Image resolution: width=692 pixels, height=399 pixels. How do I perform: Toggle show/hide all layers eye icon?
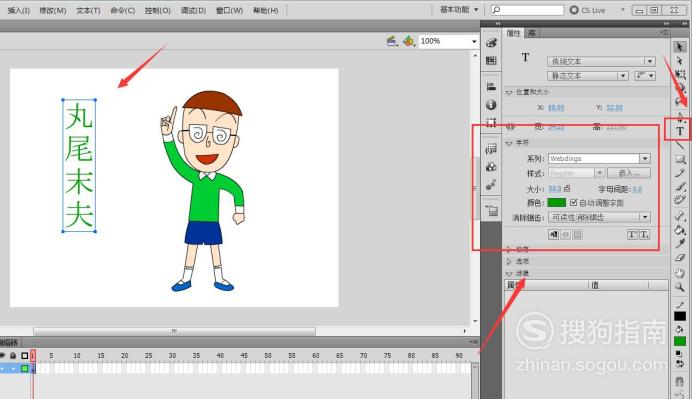coord(2,355)
